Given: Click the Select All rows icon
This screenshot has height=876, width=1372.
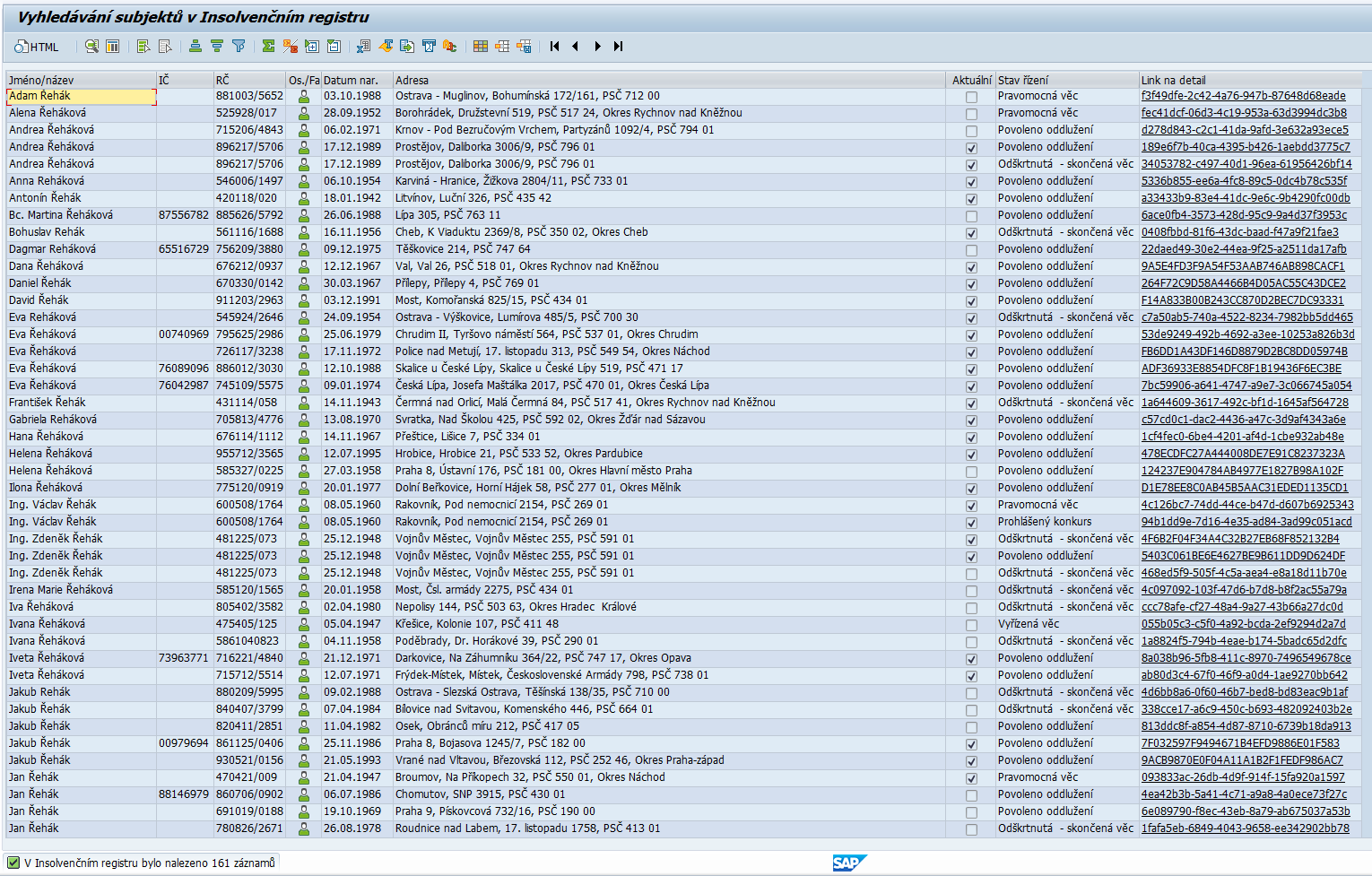Looking at the screenshot, I should coord(143,47).
